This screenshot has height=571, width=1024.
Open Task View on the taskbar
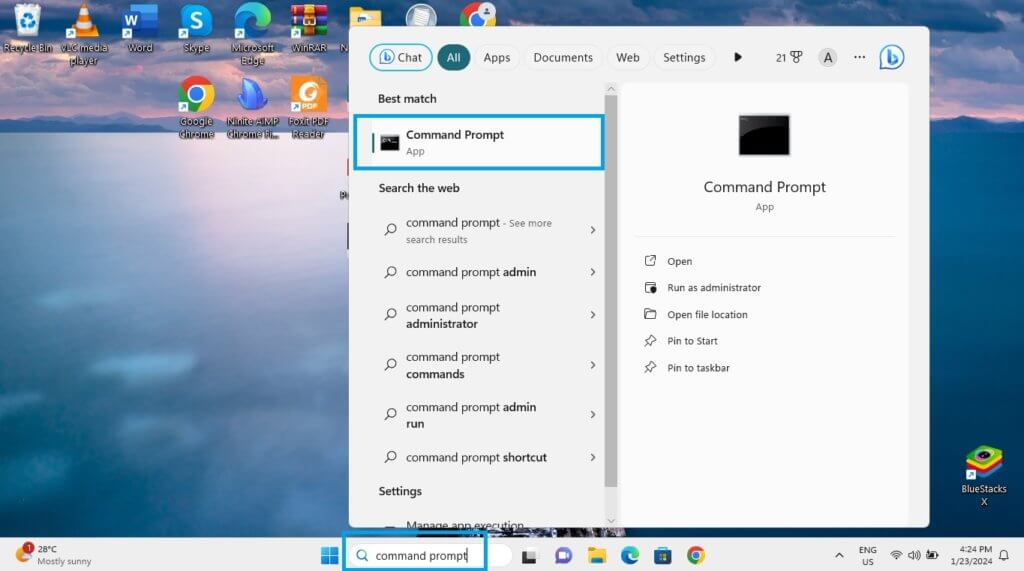pos(529,556)
